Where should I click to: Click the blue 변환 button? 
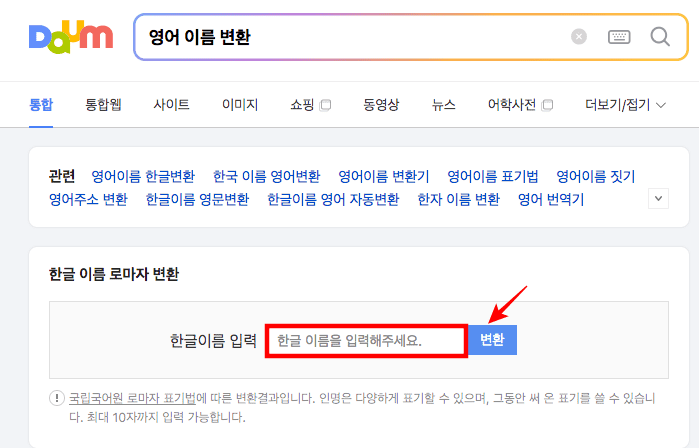493,340
